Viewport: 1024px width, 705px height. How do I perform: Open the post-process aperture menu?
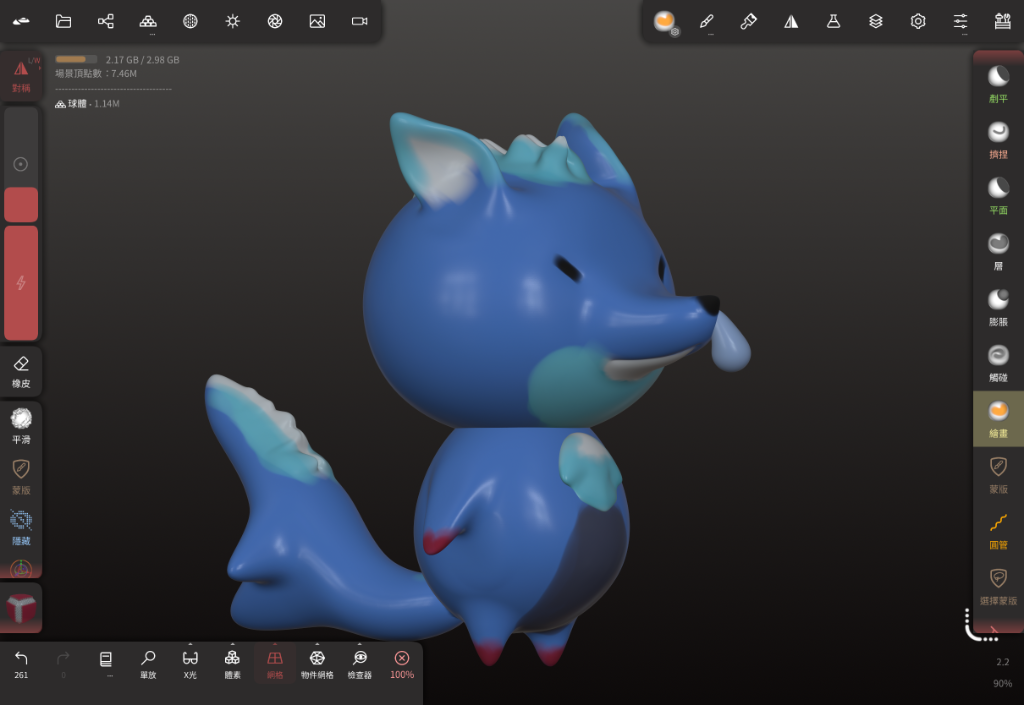pyautogui.click(x=275, y=22)
